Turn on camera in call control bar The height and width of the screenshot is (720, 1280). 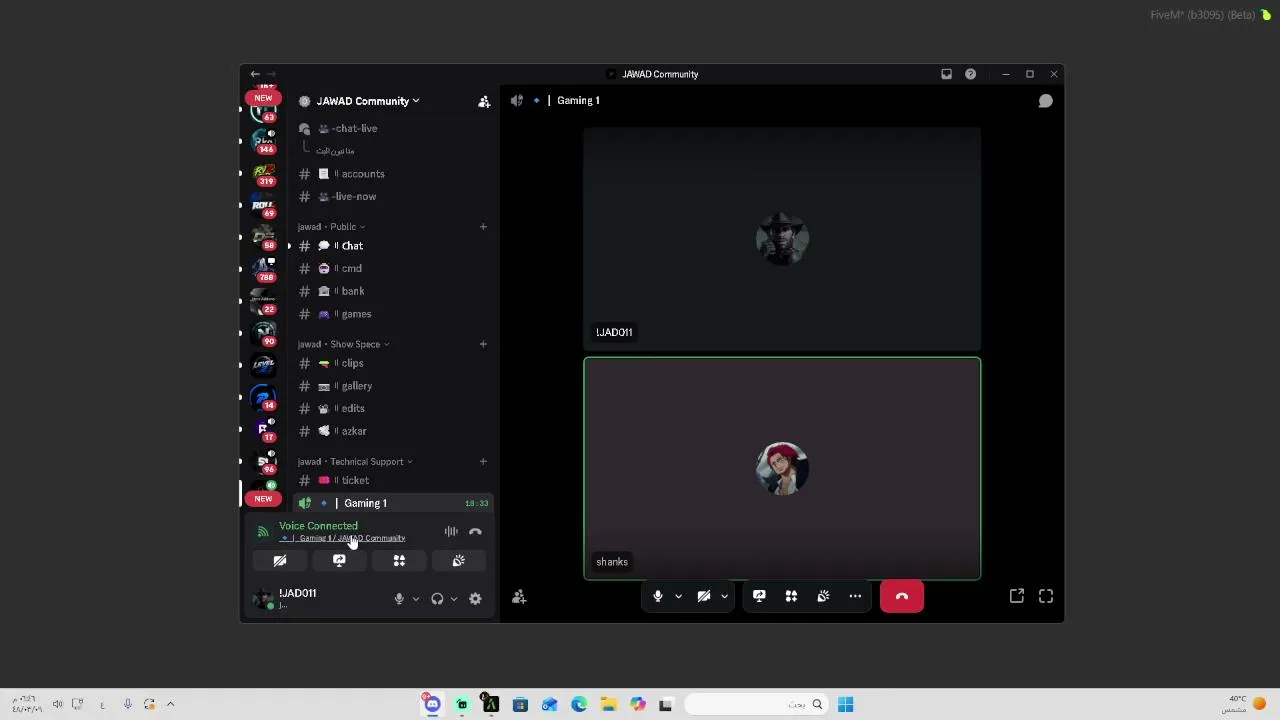(x=704, y=596)
